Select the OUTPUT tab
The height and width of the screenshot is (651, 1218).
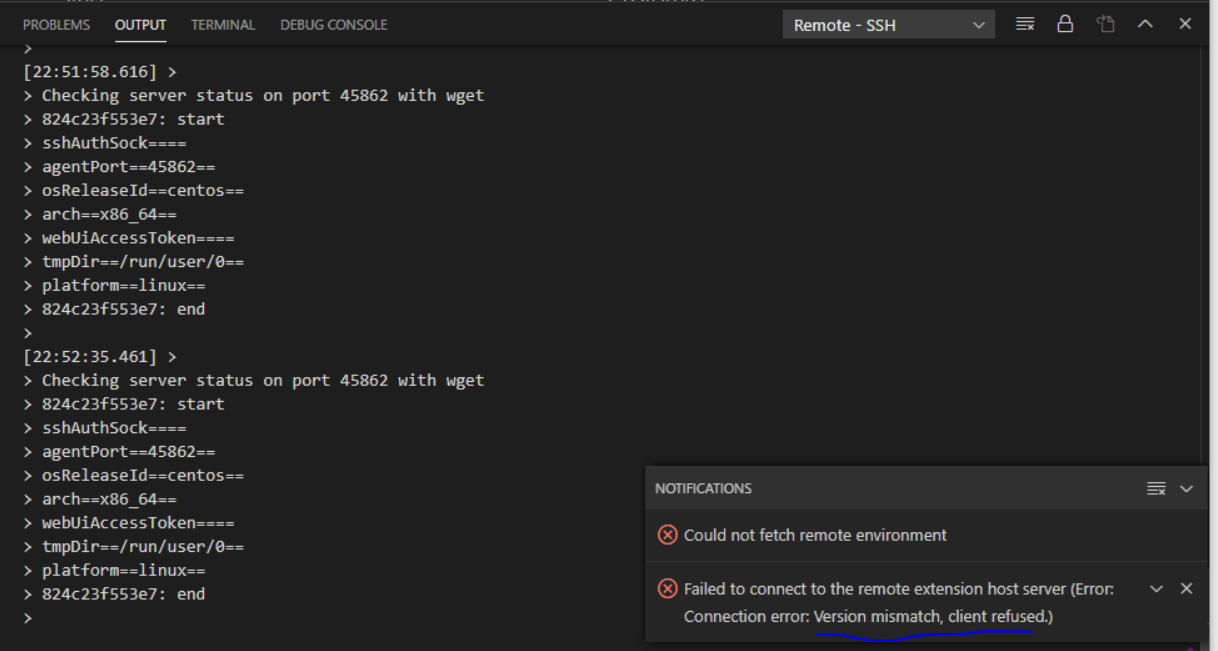click(x=141, y=24)
